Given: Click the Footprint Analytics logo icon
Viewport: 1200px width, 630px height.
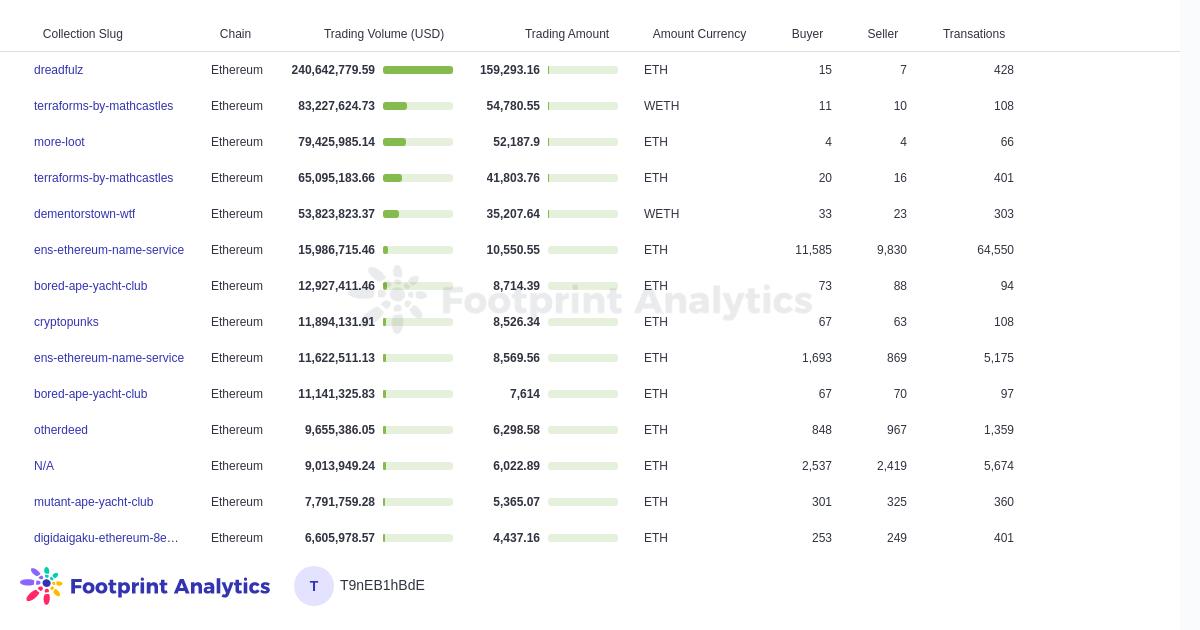Looking at the screenshot, I should coord(42,586).
